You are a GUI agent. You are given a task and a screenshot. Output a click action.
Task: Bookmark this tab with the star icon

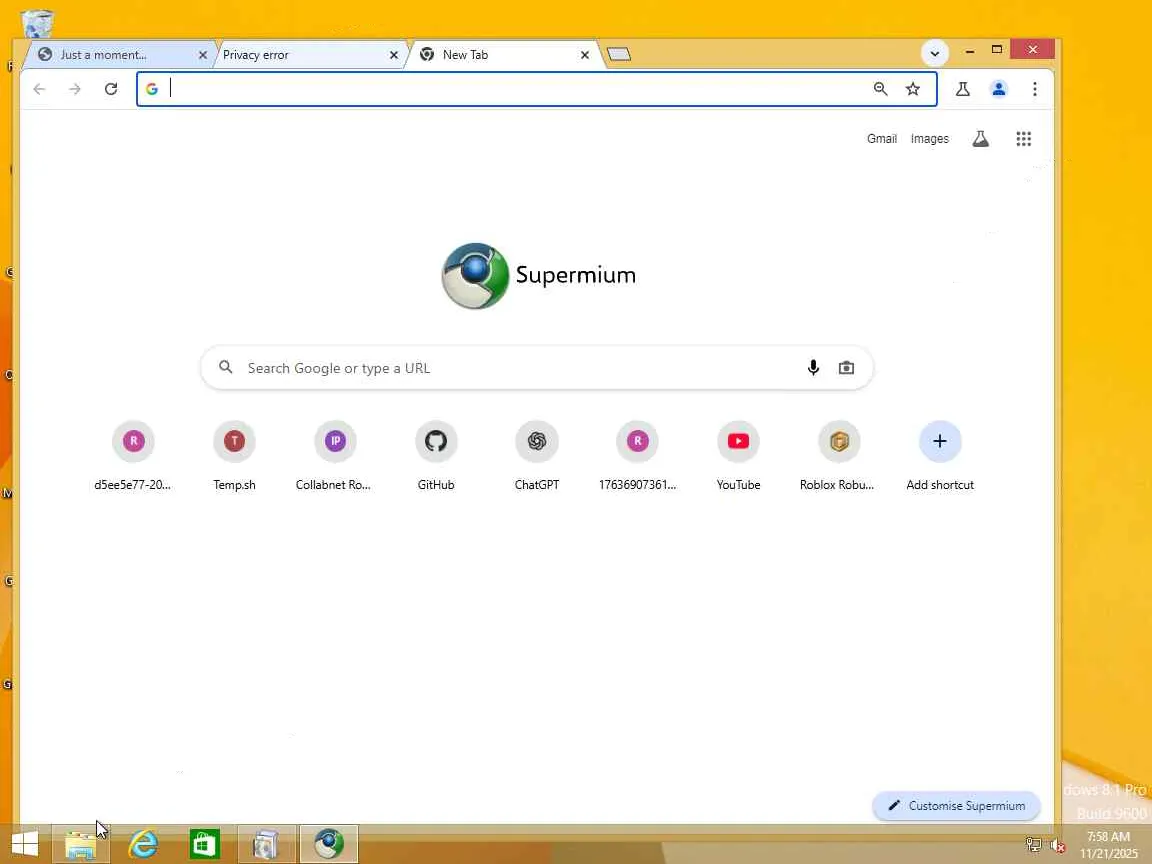coord(912,89)
